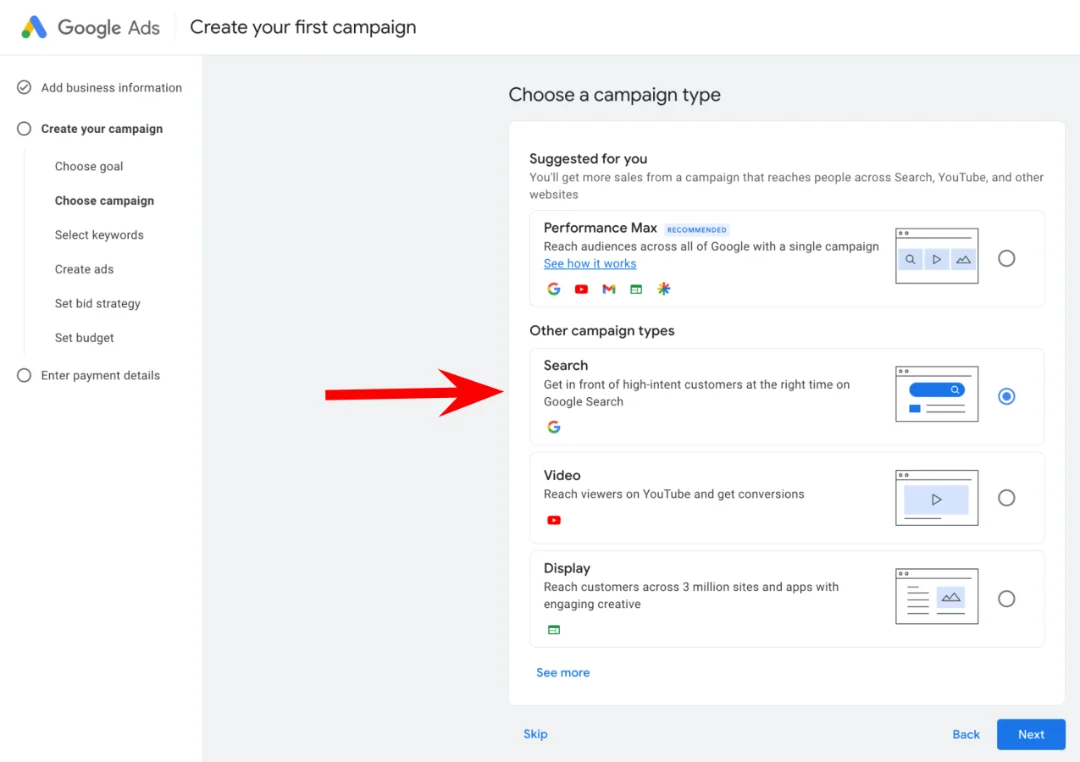Screen dimensions: 1080x762
Task: Click the blue Next button
Action: click(x=1031, y=734)
